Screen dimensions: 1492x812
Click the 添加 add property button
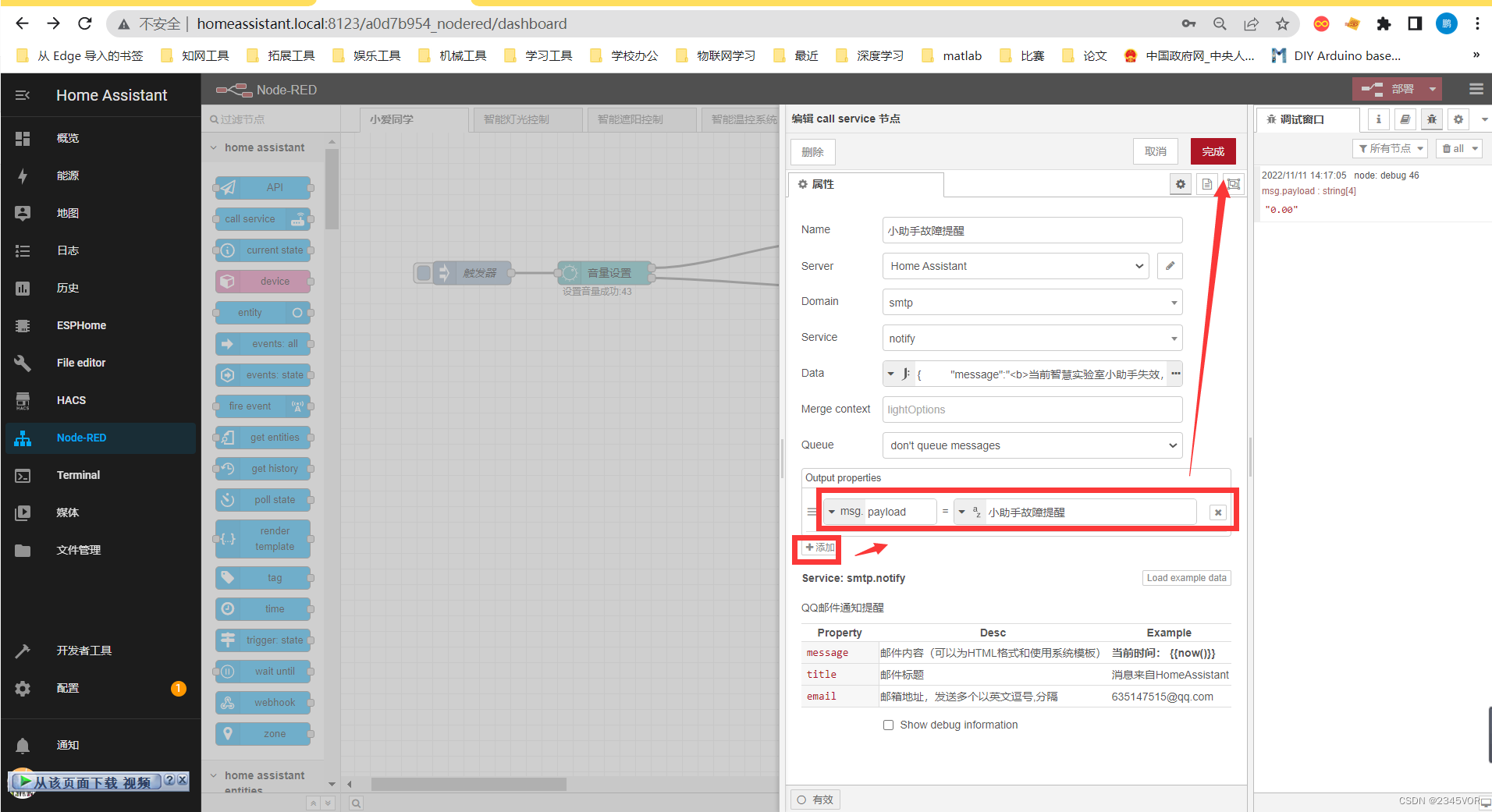(819, 548)
